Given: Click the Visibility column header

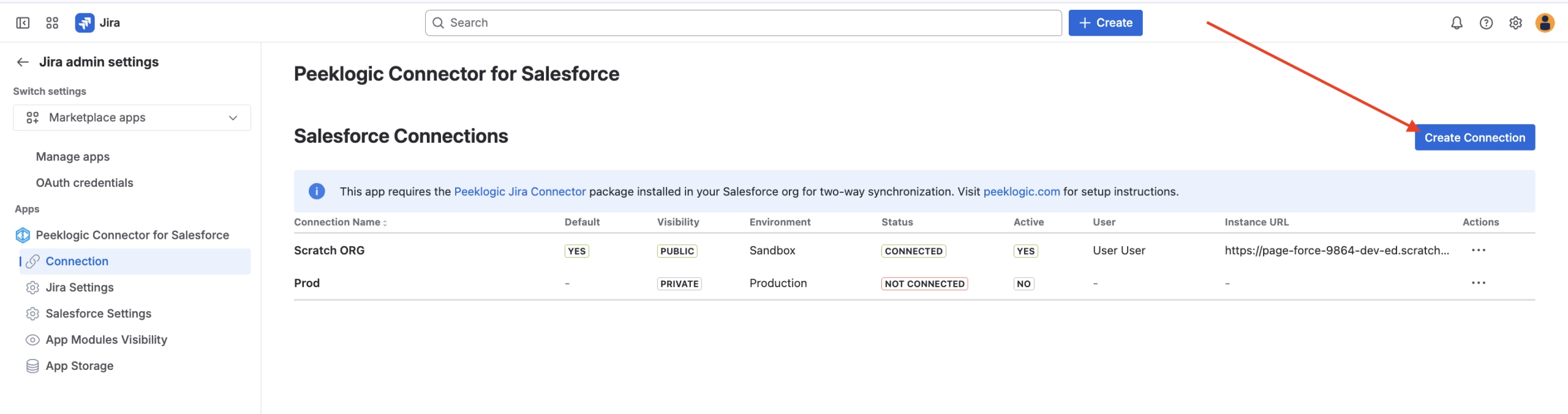Looking at the screenshot, I should pos(678,222).
